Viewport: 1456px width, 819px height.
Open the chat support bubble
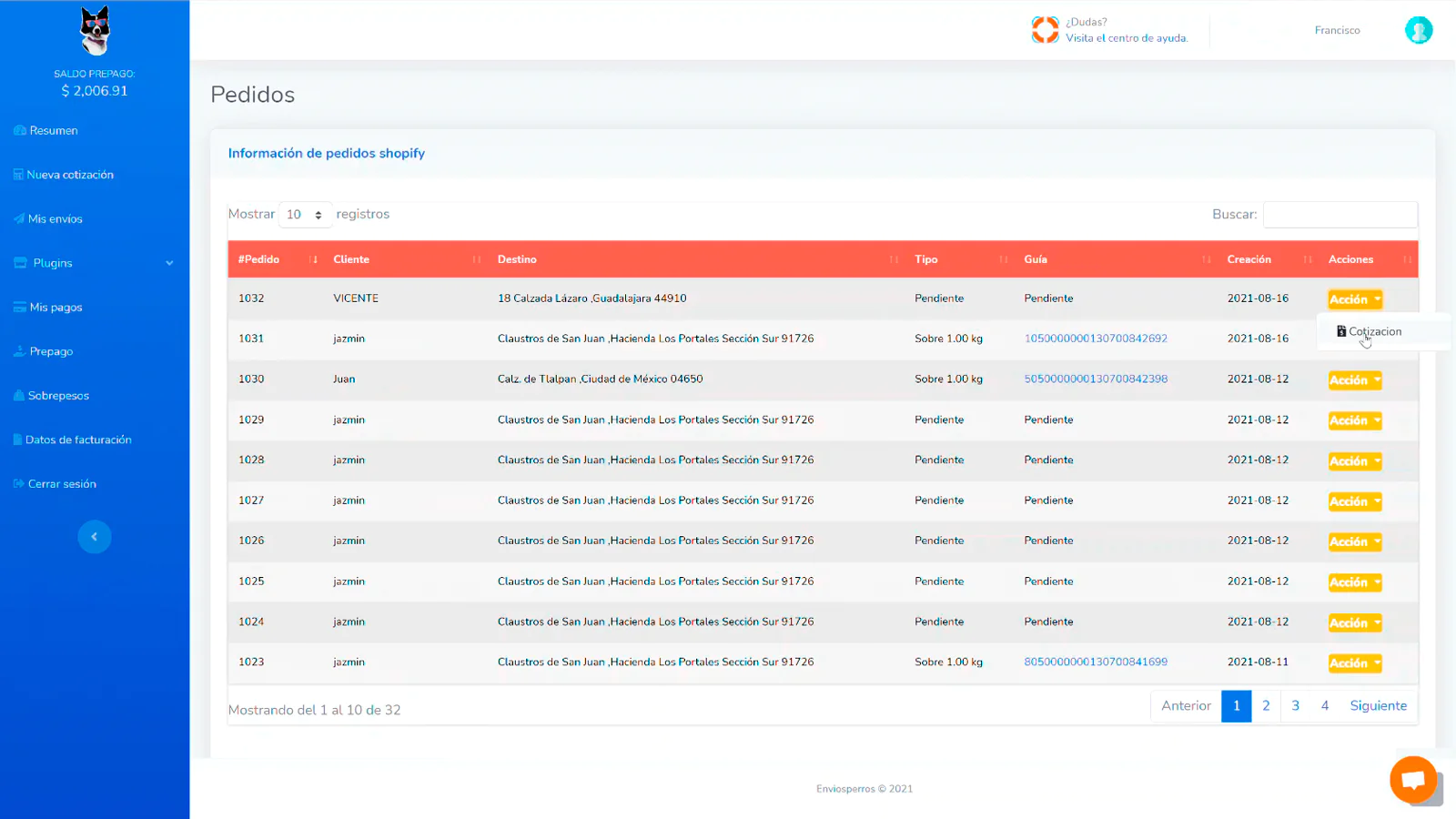pyautogui.click(x=1412, y=780)
